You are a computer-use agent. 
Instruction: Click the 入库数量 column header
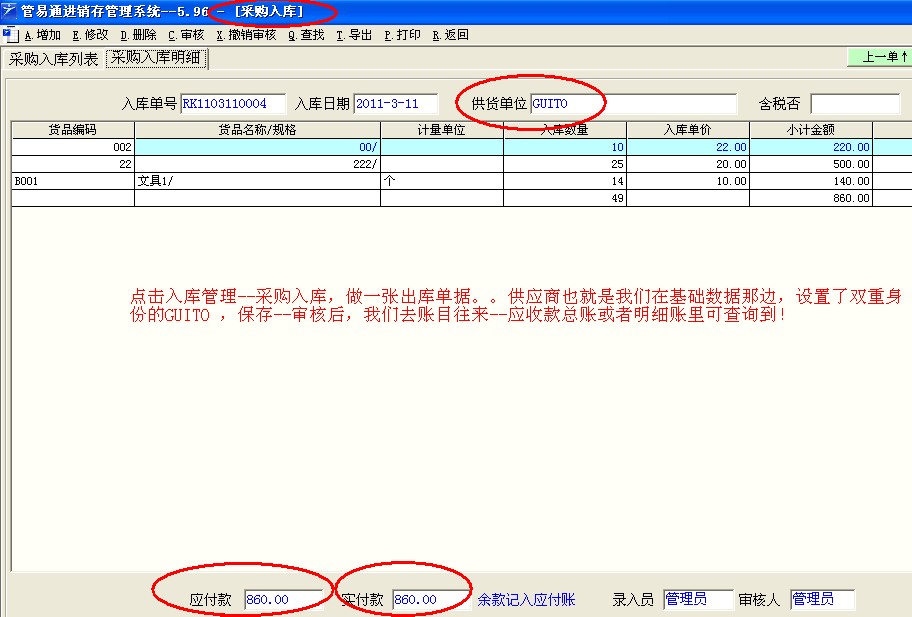pos(565,130)
